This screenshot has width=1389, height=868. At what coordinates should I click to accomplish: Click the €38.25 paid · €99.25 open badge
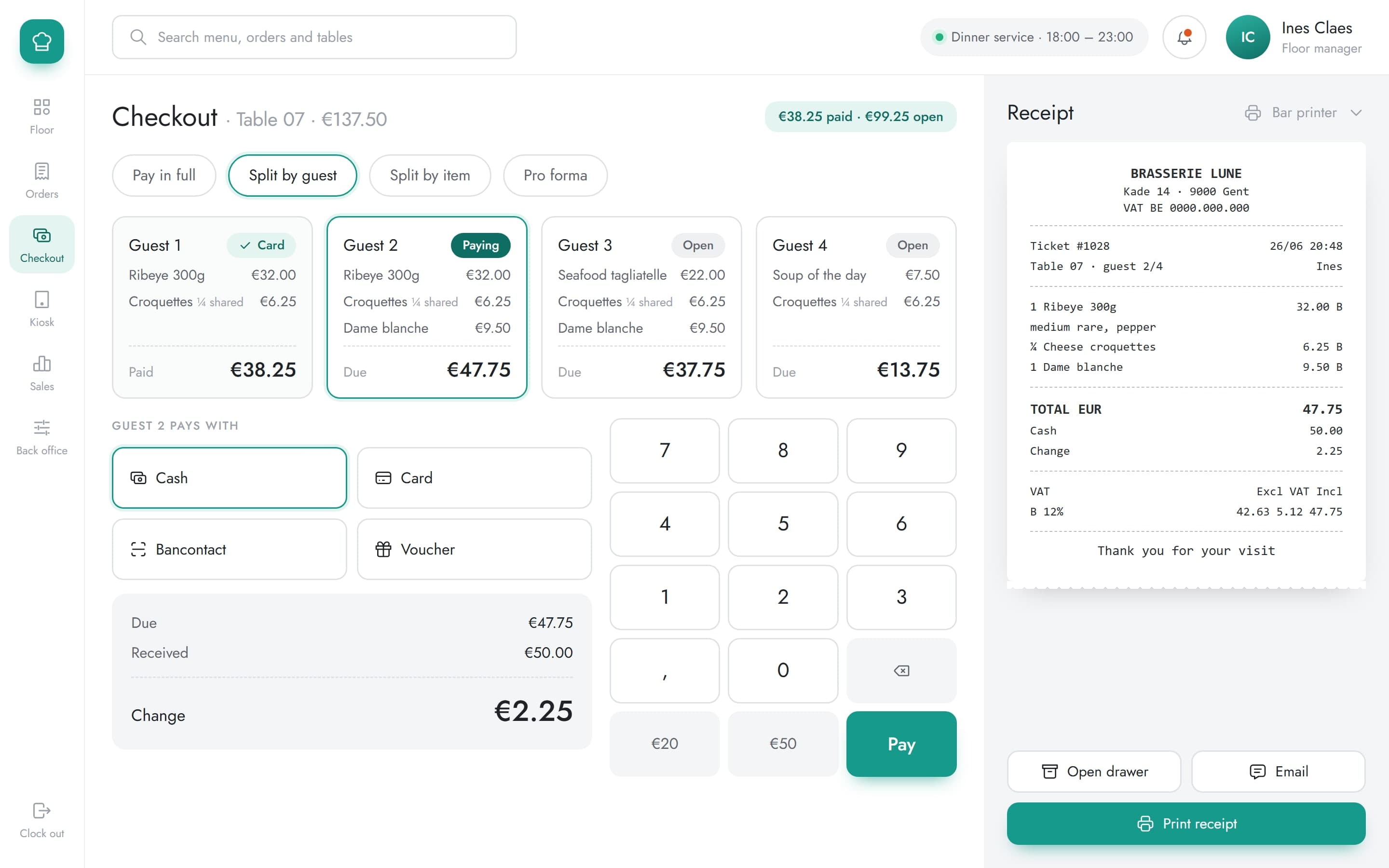click(860, 117)
